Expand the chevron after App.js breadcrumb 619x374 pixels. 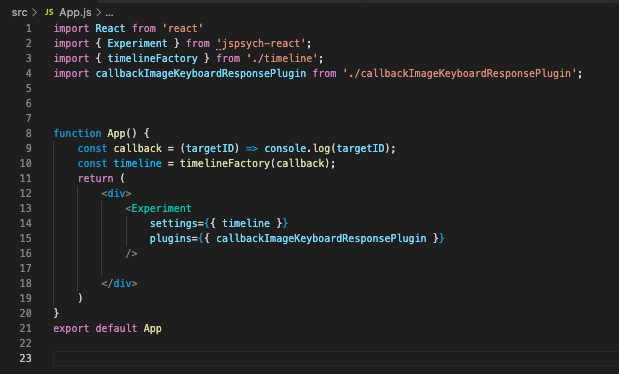(x=99, y=13)
